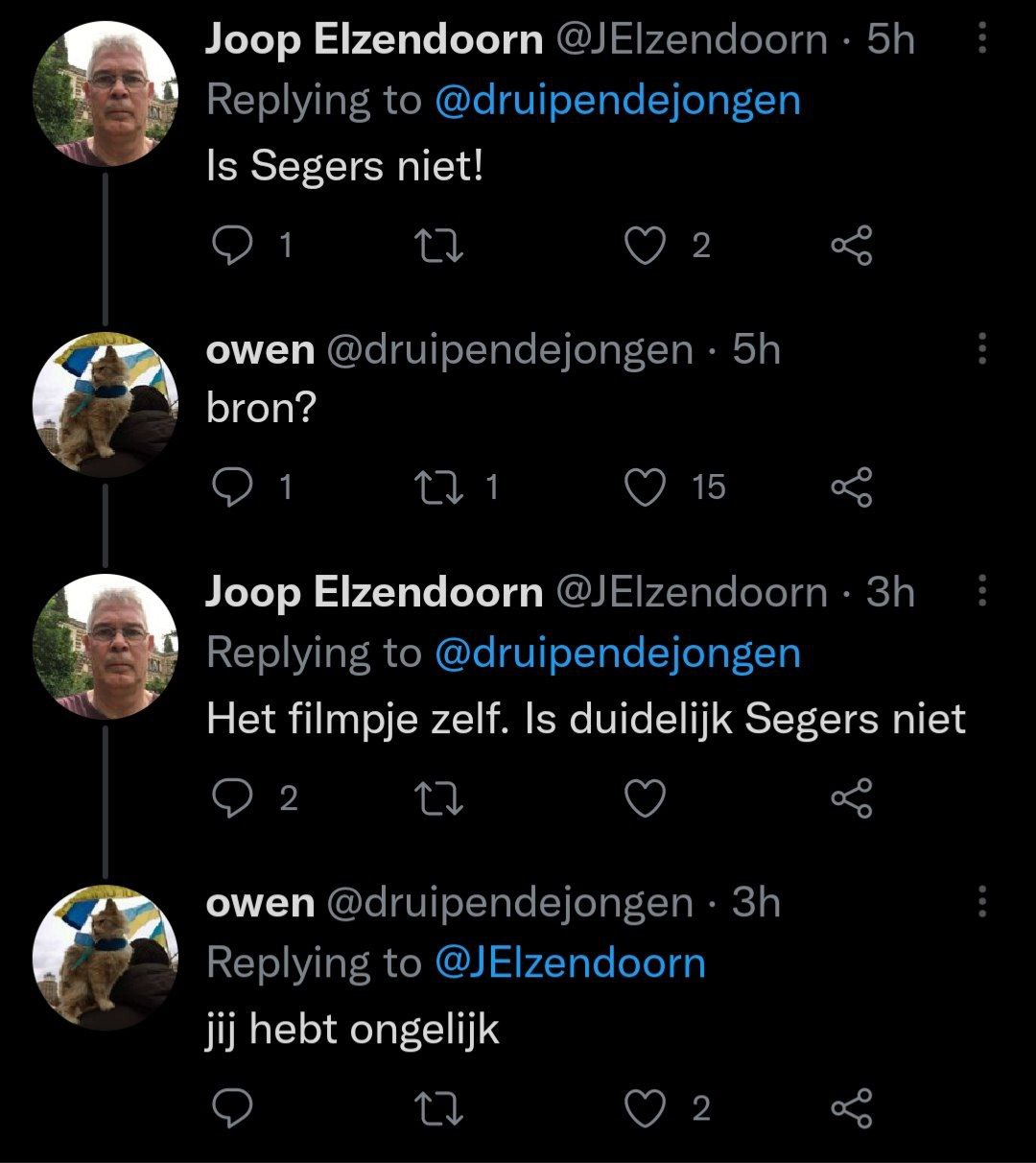Reply to owen's 'bron?' tweet
Image resolution: width=1036 pixels, height=1163 pixels.
click(x=230, y=488)
